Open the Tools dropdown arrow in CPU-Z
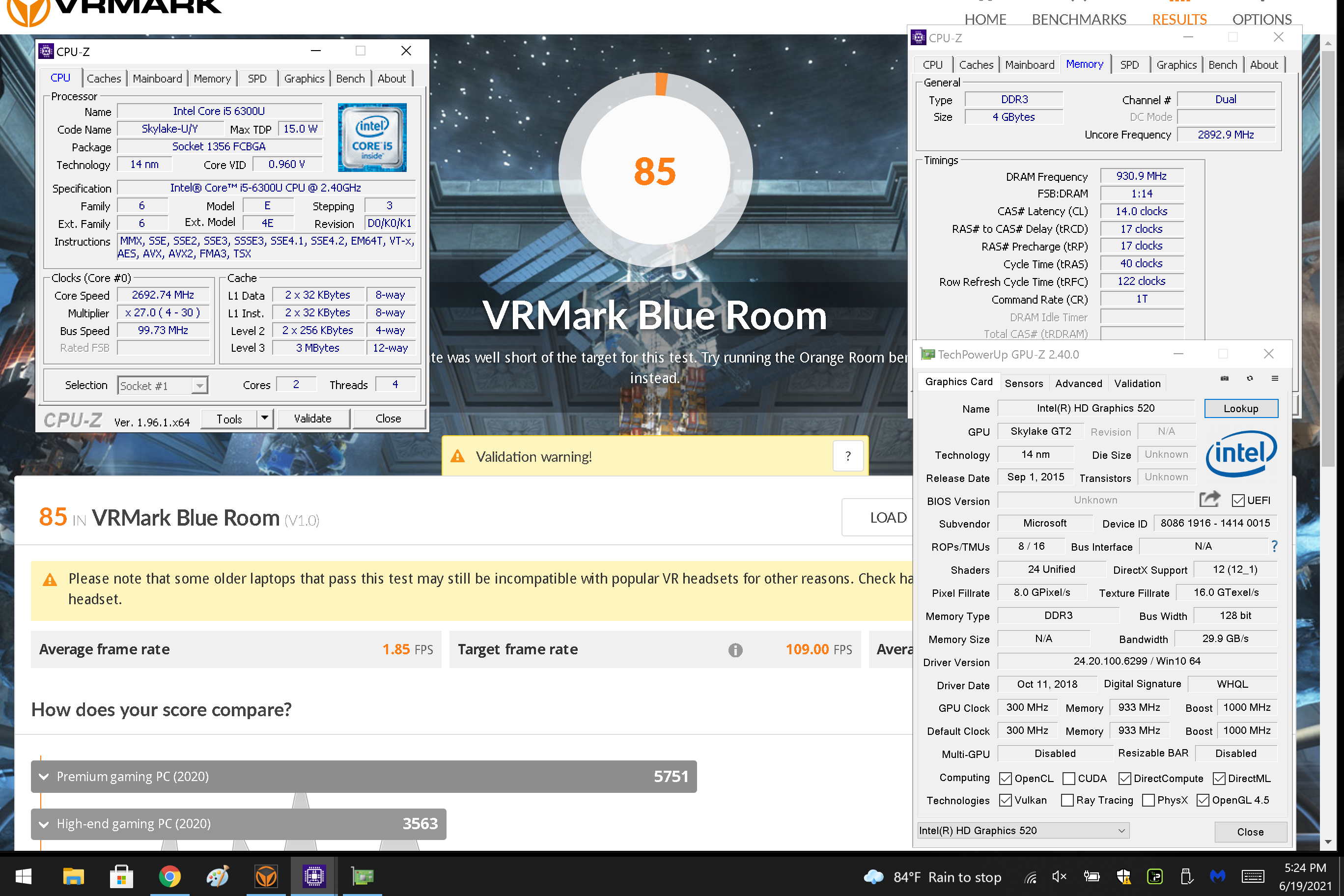Image resolution: width=1344 pixels, height=896 pixels. (x=265, y=419)
